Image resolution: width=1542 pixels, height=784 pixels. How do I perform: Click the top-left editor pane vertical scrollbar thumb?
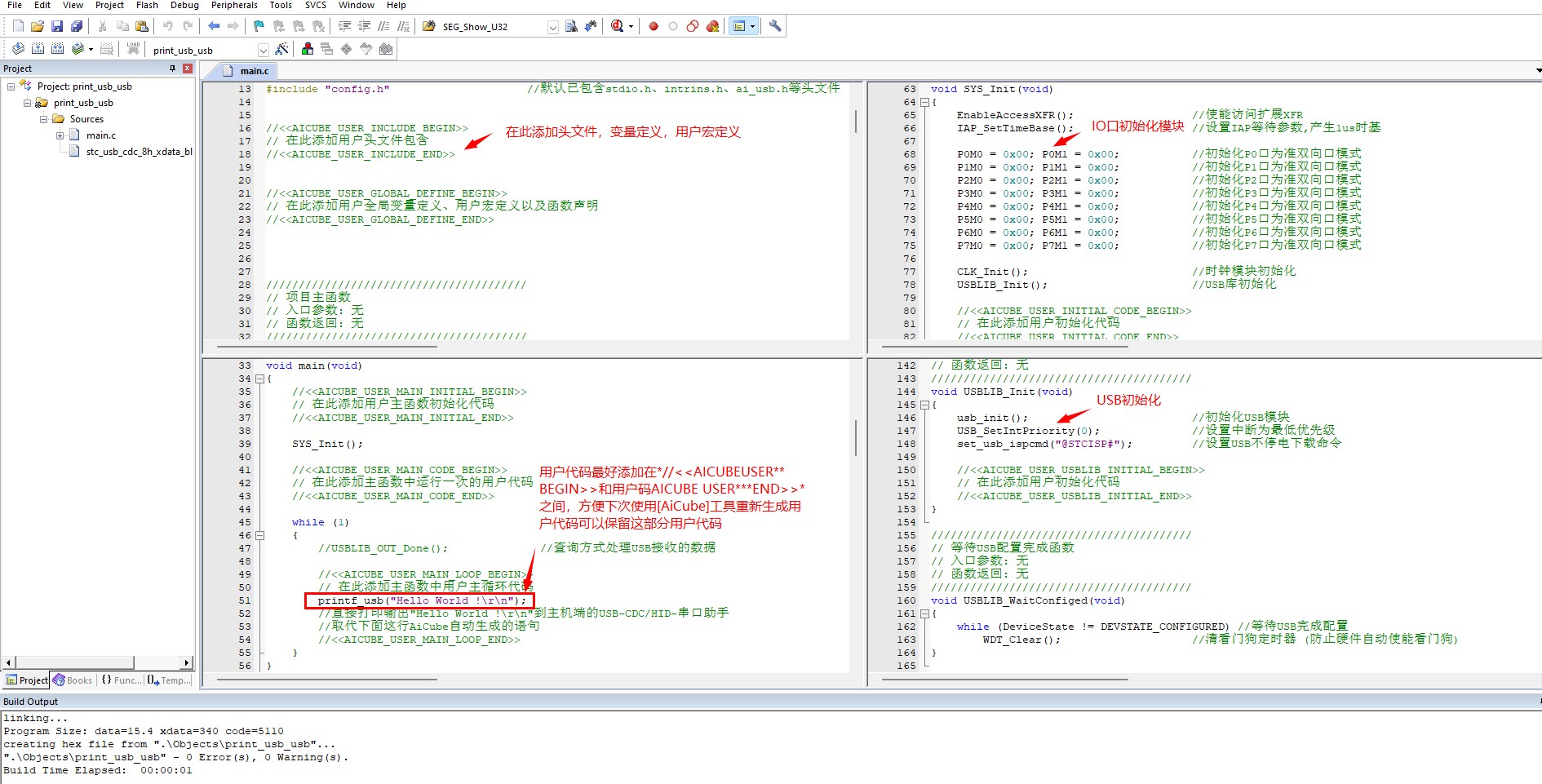[x=856, y=122]
